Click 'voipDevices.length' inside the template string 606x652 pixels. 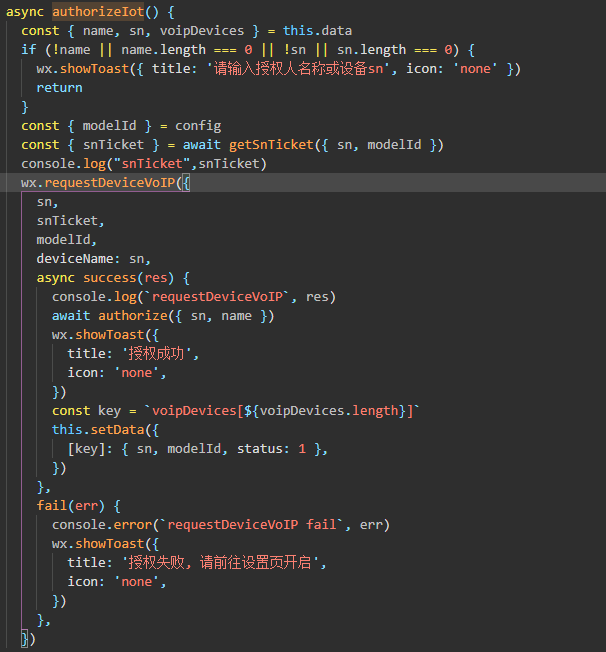(329, 411)
